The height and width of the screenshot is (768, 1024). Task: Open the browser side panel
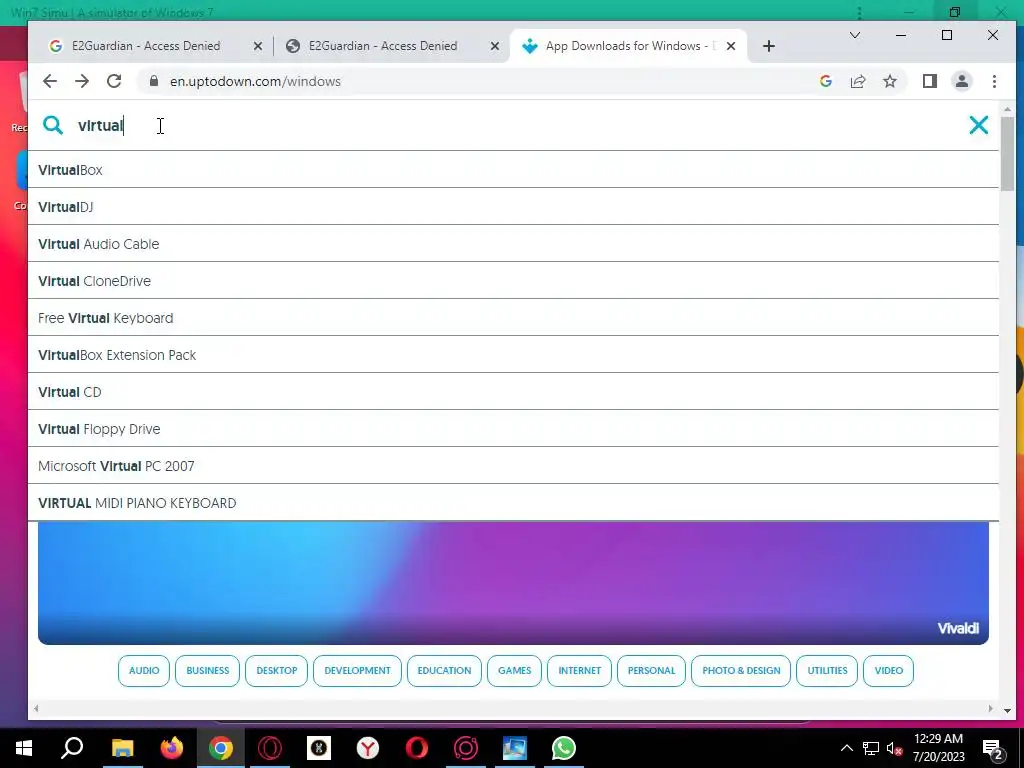coord(930,81)
